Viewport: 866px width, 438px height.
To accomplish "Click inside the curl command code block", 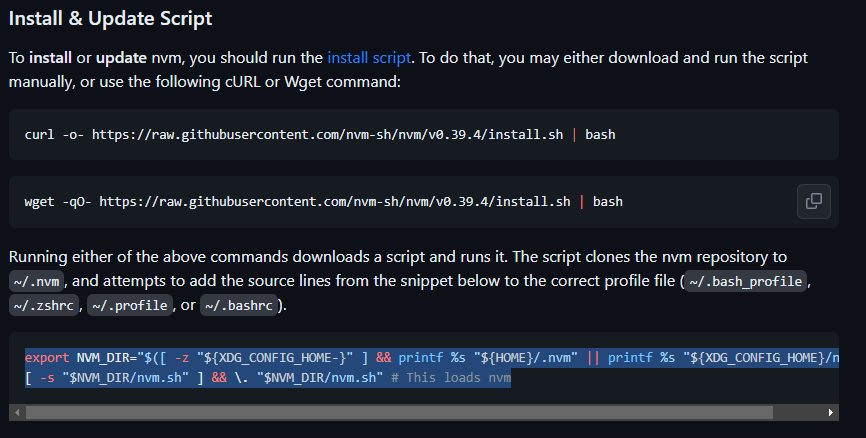I will point(424,135).
